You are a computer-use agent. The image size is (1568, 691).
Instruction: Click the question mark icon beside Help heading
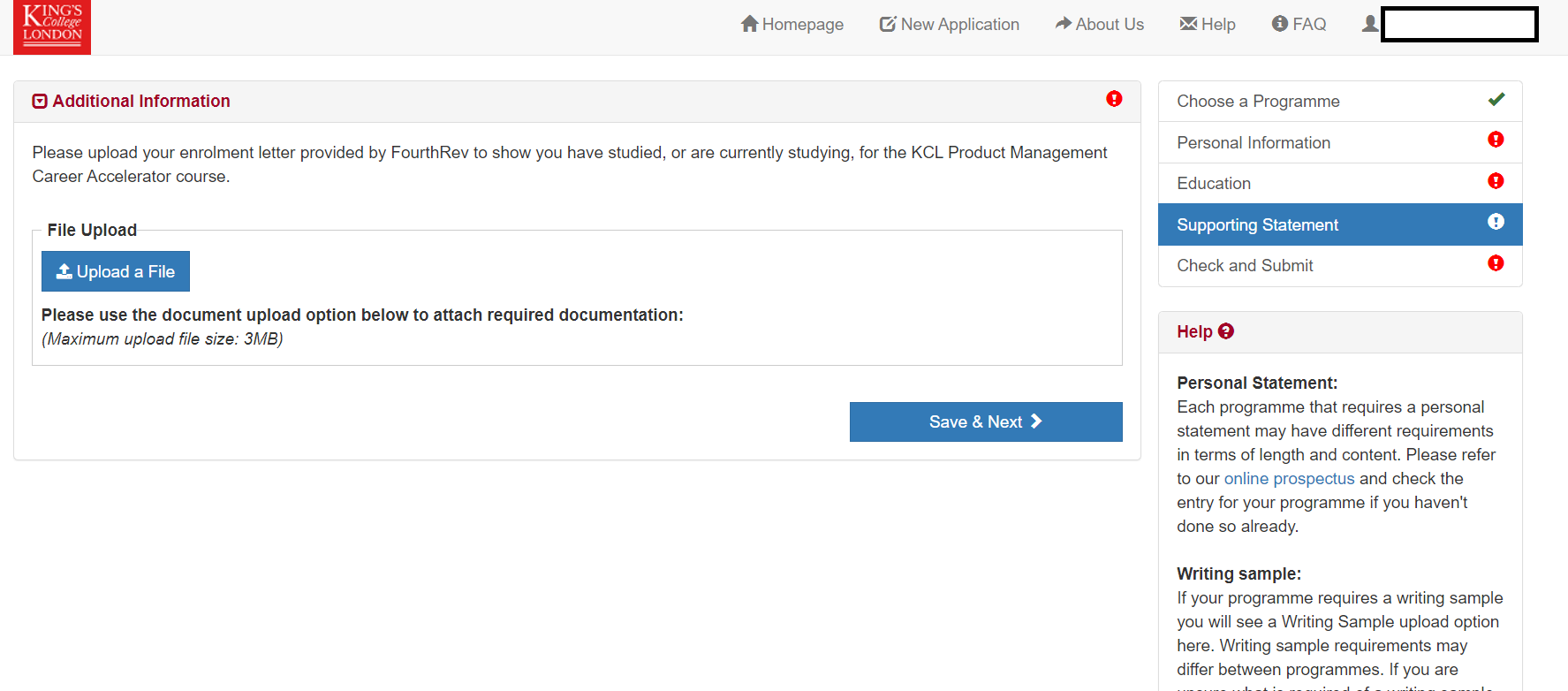coord(1225,331)
